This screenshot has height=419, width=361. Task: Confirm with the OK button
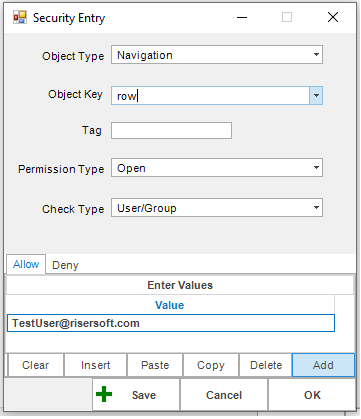point(312,395)
